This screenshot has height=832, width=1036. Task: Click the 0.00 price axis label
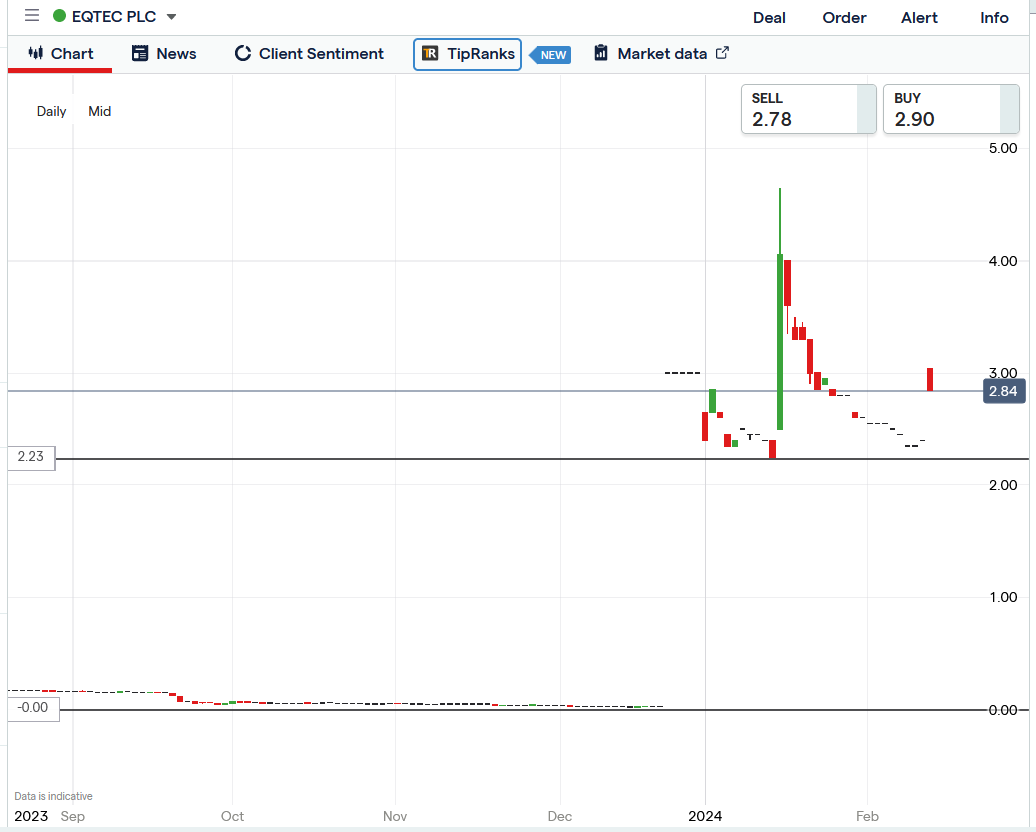[x=1003, y=710]
